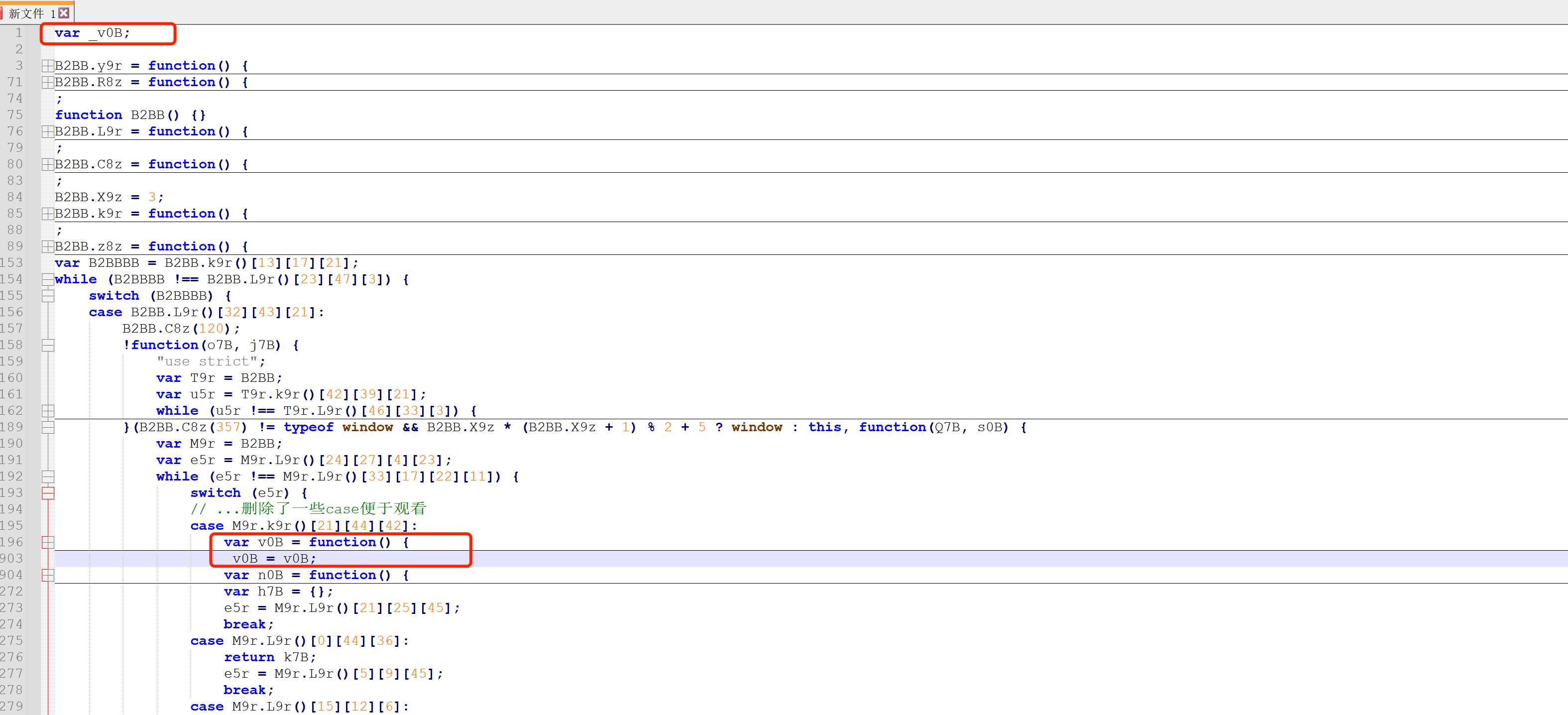Collapse the red switch (e5r) fold marker
Viewport: 1568px width, 715px height.
coord(47,493)
